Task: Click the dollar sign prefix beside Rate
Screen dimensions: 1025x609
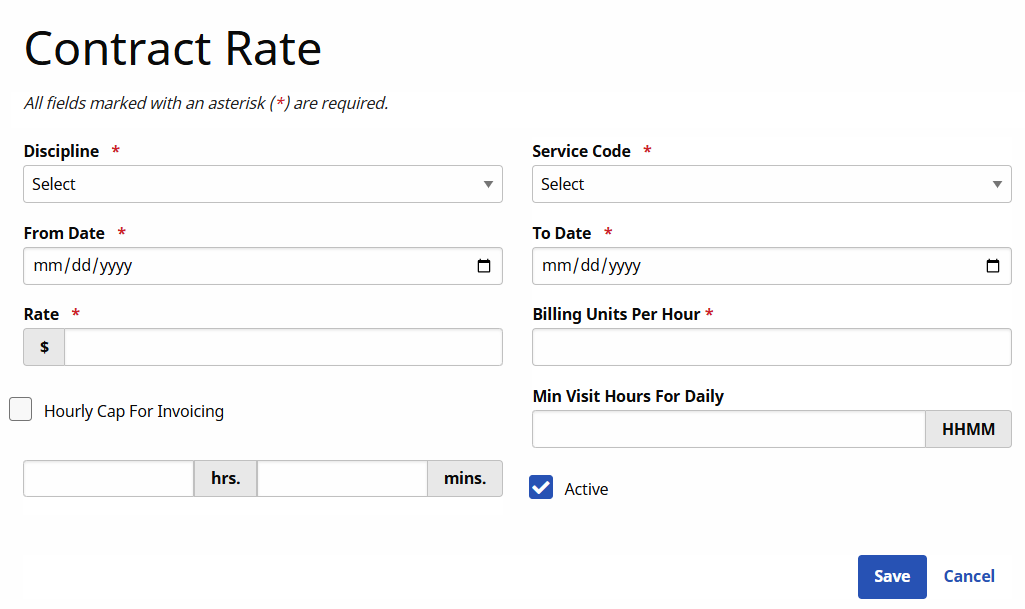Action: pos(43,347)
